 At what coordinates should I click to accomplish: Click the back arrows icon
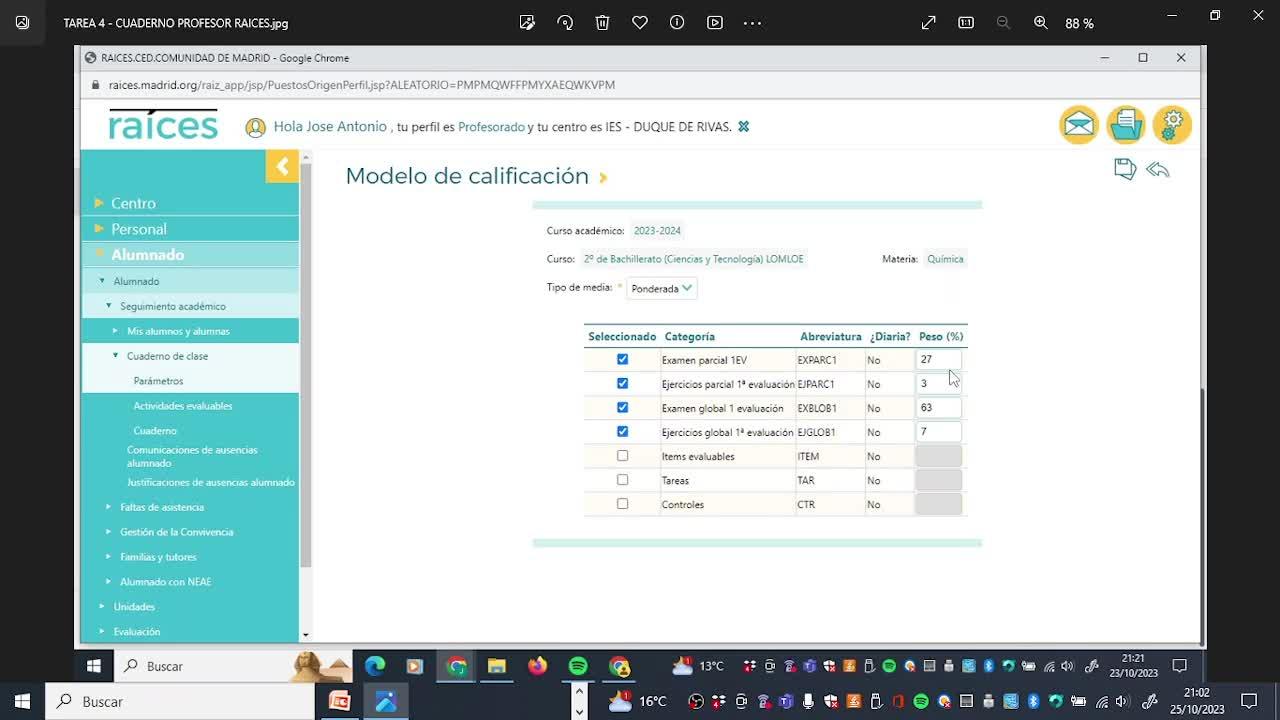(1158, 170)
